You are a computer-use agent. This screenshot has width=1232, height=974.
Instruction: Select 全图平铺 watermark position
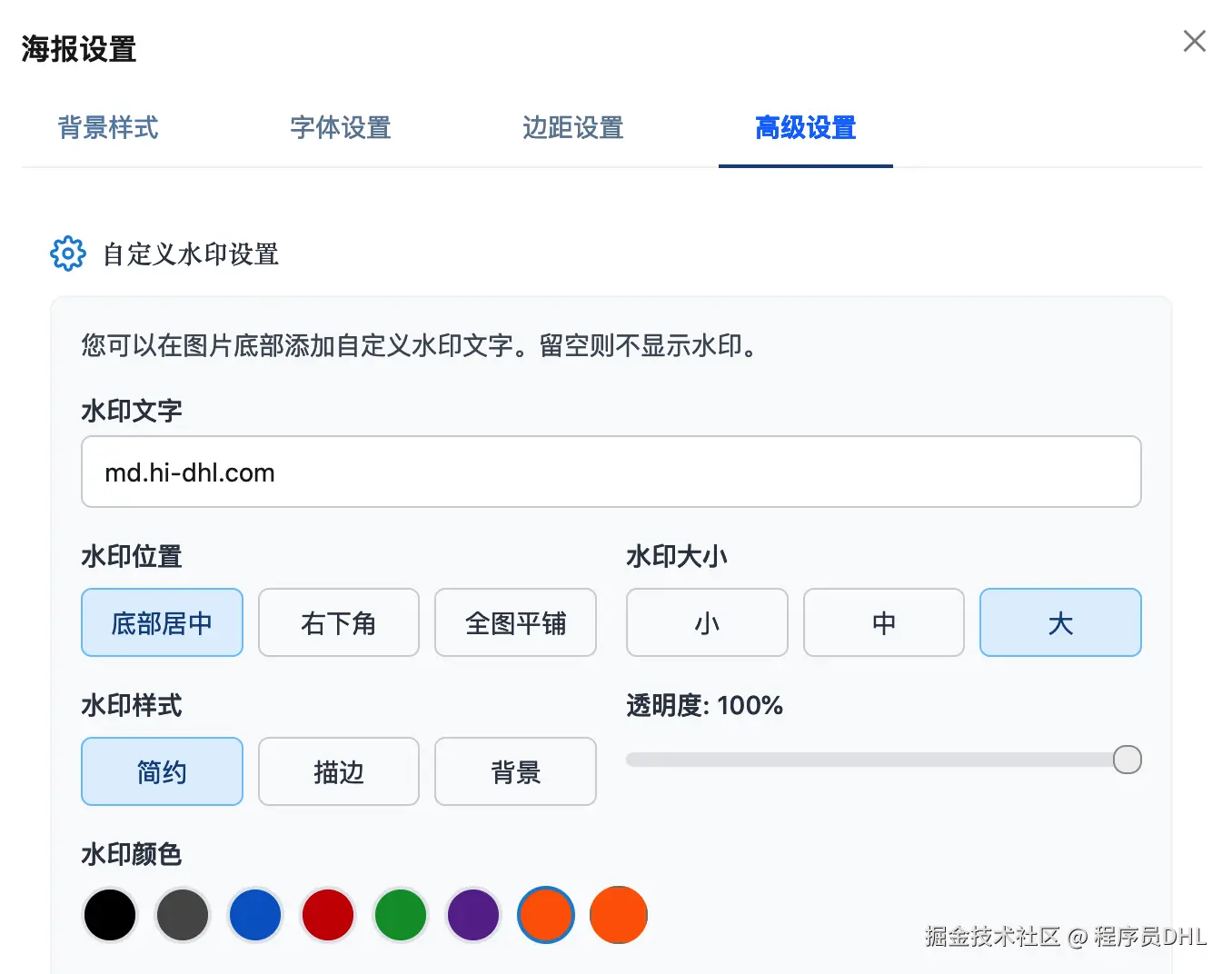click(x=515, y=623)
